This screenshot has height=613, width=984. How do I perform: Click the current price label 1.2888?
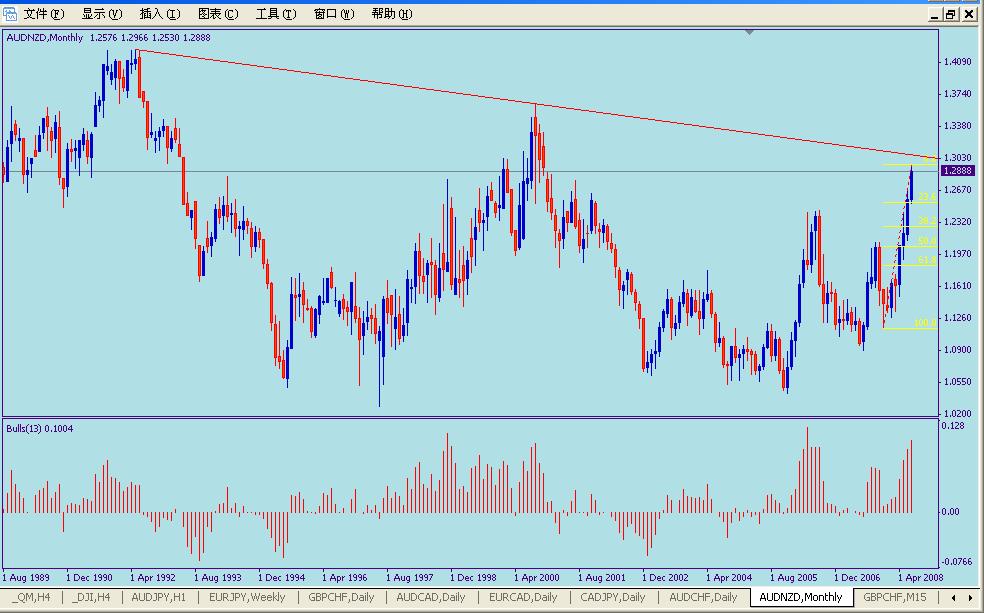point(958,171)
